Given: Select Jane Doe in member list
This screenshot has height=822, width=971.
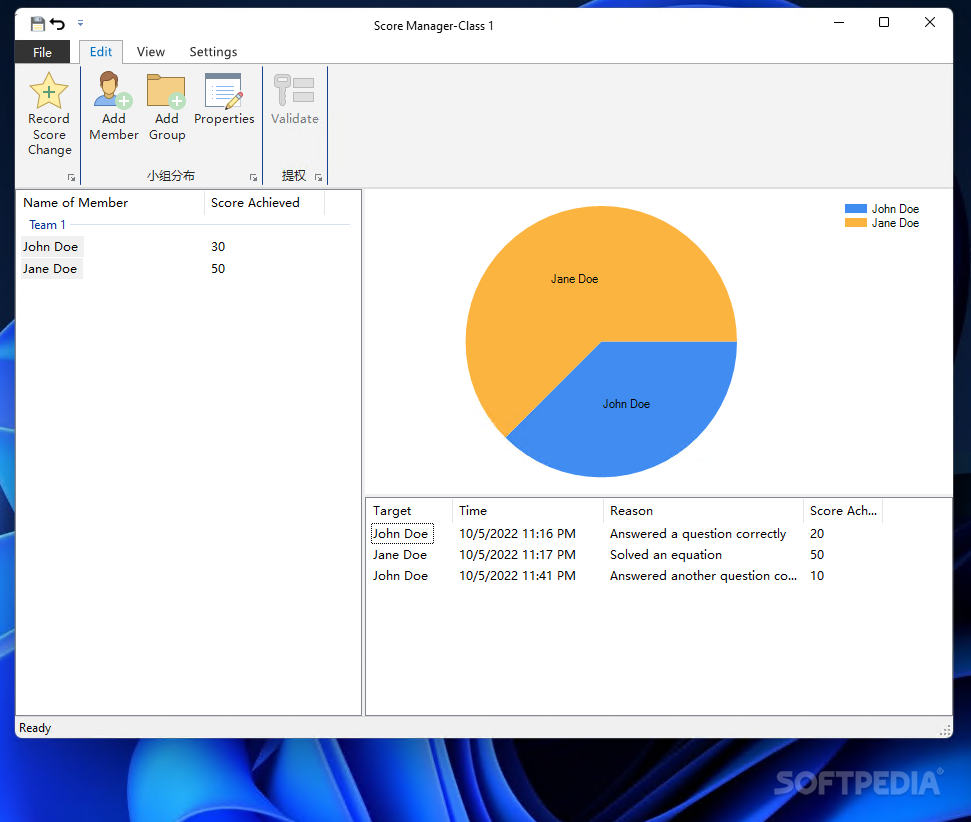Looking at the screenshot, I should pos(50,269).
